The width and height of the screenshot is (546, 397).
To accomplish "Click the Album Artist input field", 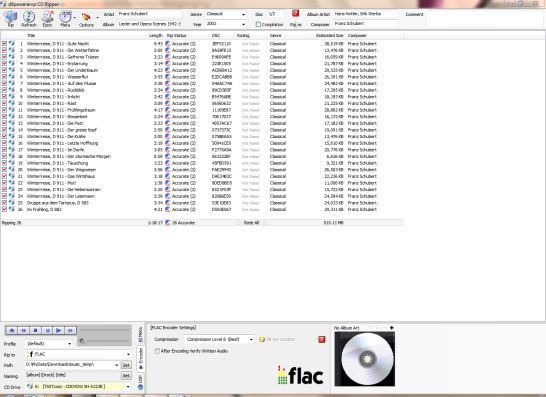I will (365, 14).
